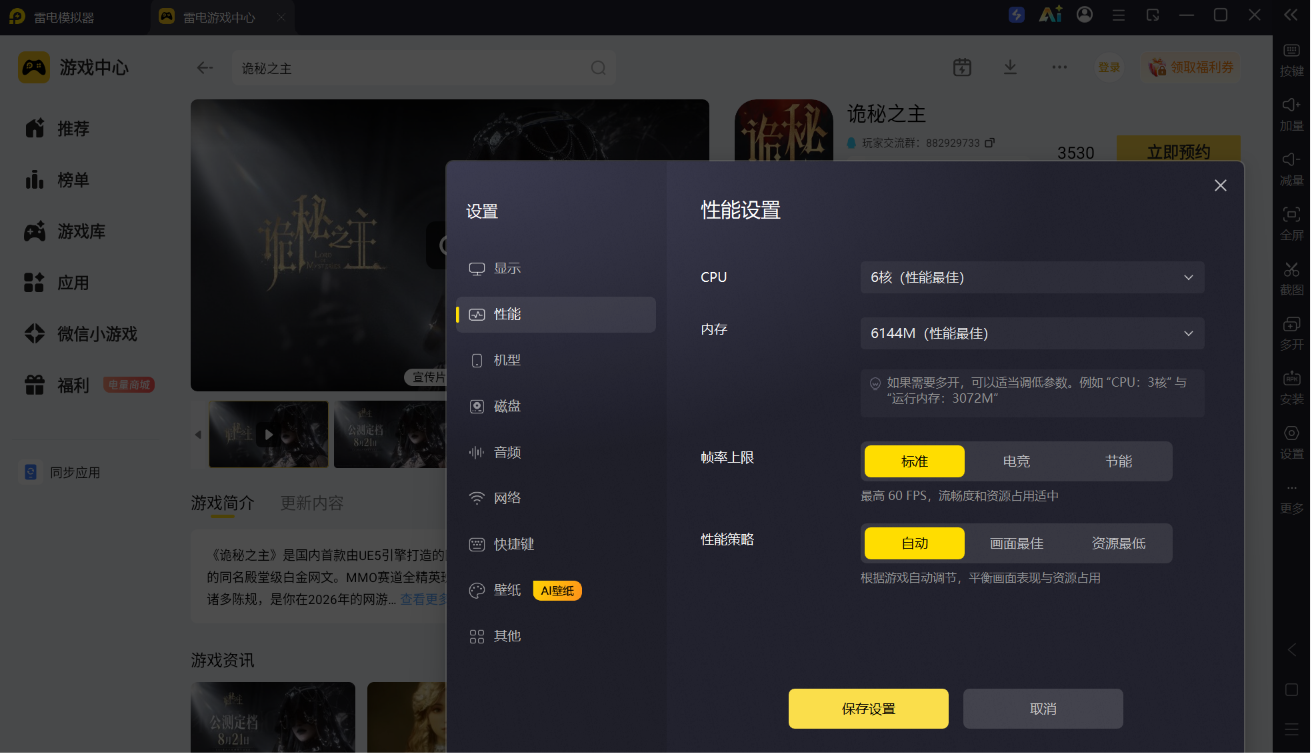This screenshot has height=753, width=1311.
Task: Tap the Android home square in right sidebar
Action: coord(1292,690)
